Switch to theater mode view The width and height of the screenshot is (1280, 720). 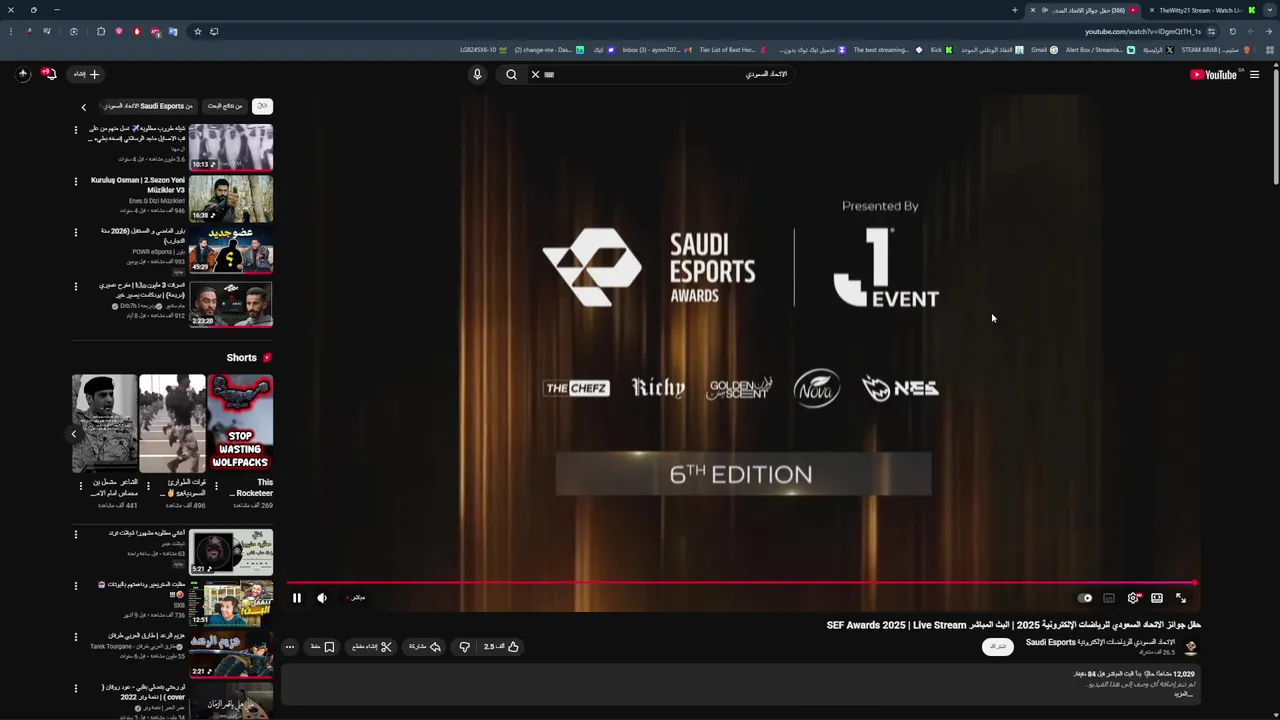click(1157, 598)
